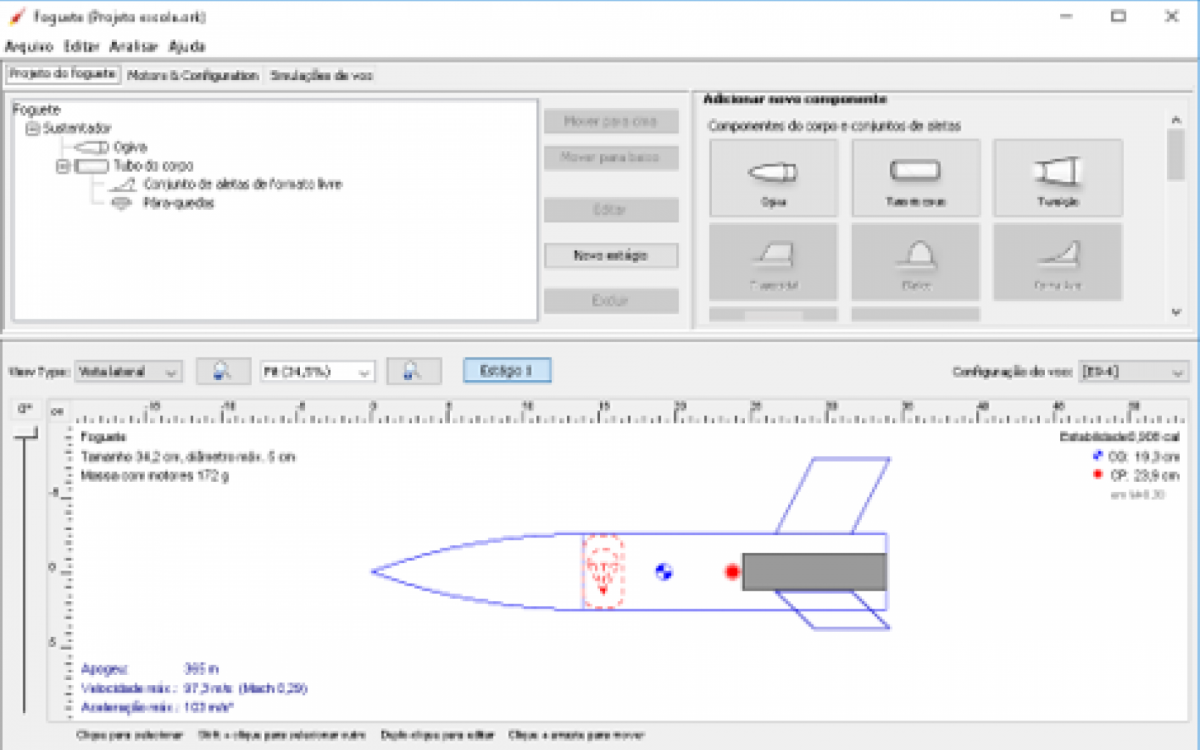This screenshot has width=1200, height=750.
Task: Open the View Type dropdown
Action: coord(129,371)
